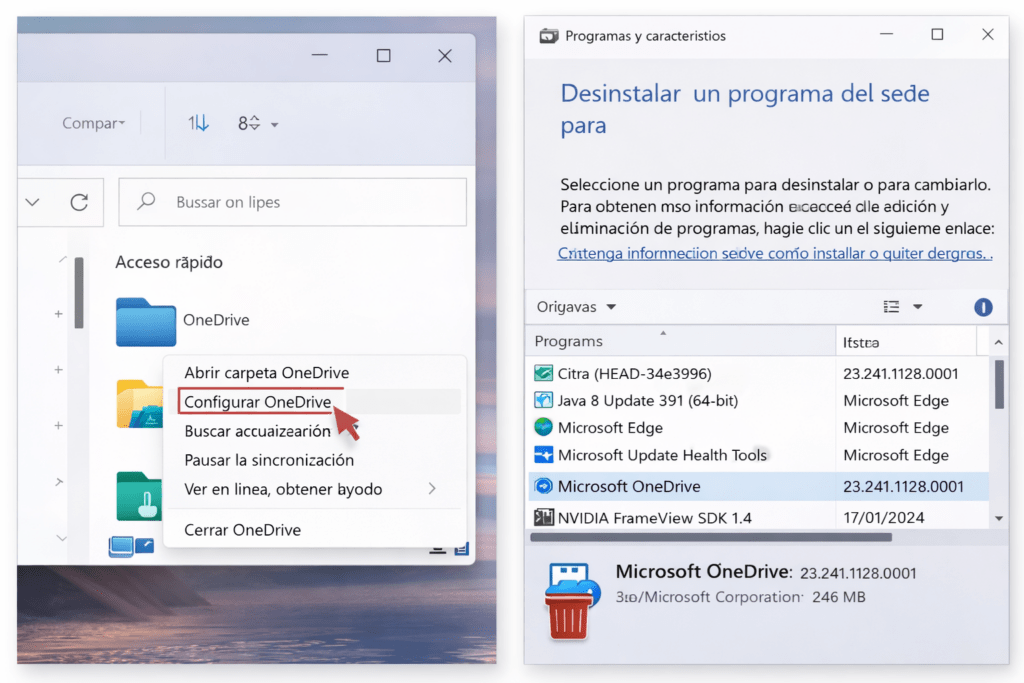Click the programs list horizontal scrollbar
The image size is (1024, 683).
[711, 537]
